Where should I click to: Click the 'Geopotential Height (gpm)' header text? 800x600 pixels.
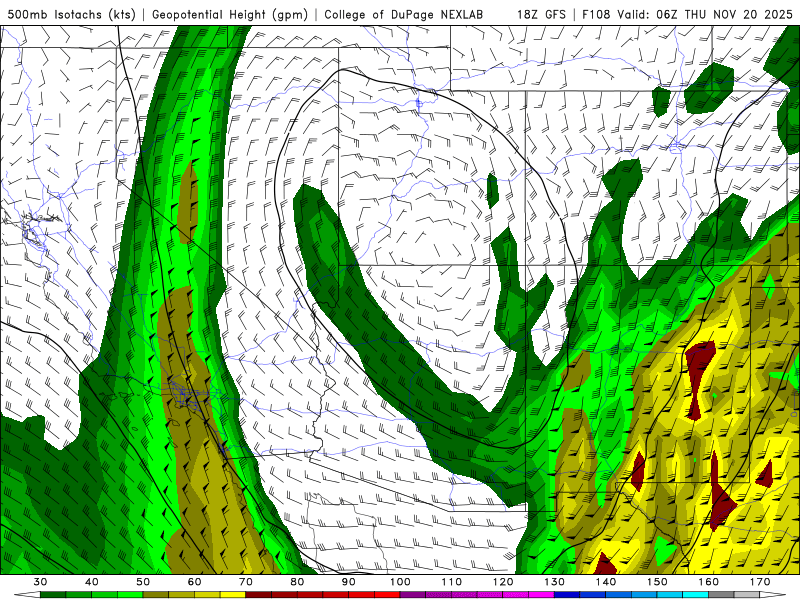[230, 14]
